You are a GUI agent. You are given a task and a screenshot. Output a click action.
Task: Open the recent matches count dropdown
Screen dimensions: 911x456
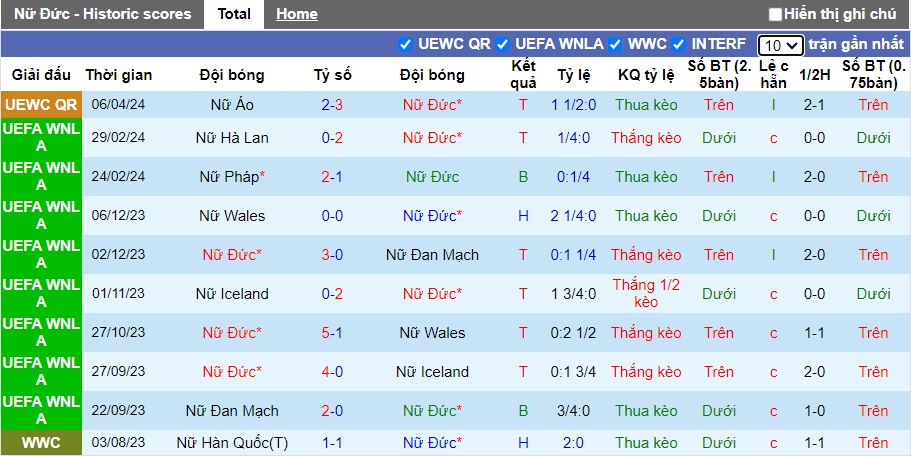point(780,45)
